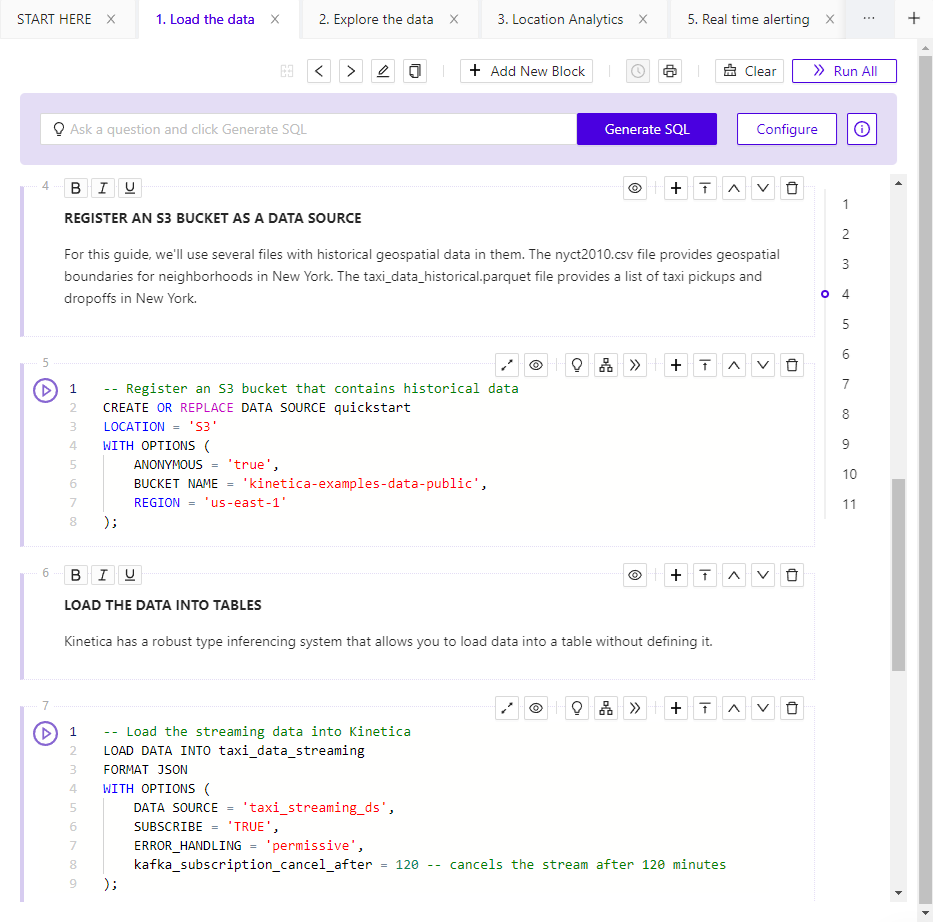
Task: Toggle bold formatting in block 4
Action: coord(75,187)
